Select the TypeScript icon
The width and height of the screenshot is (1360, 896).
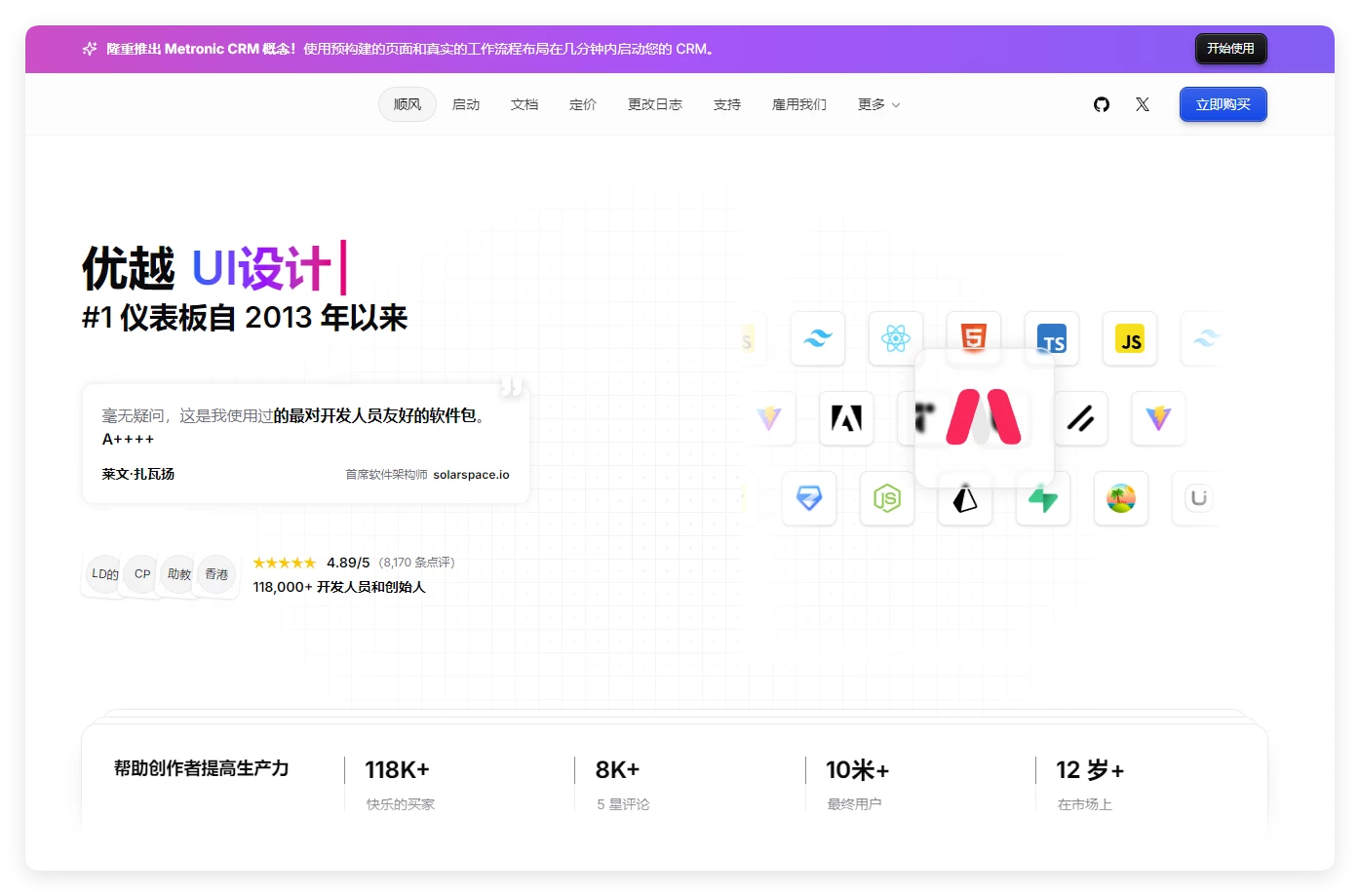pos(1051,339)
